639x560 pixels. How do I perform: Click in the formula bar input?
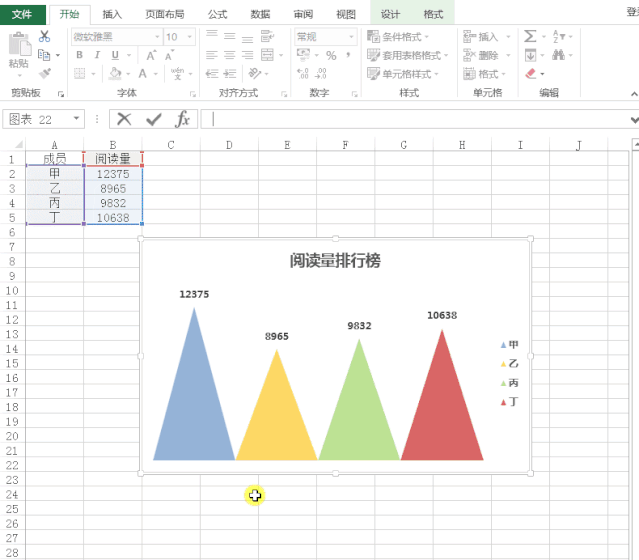tap(416, 119)
